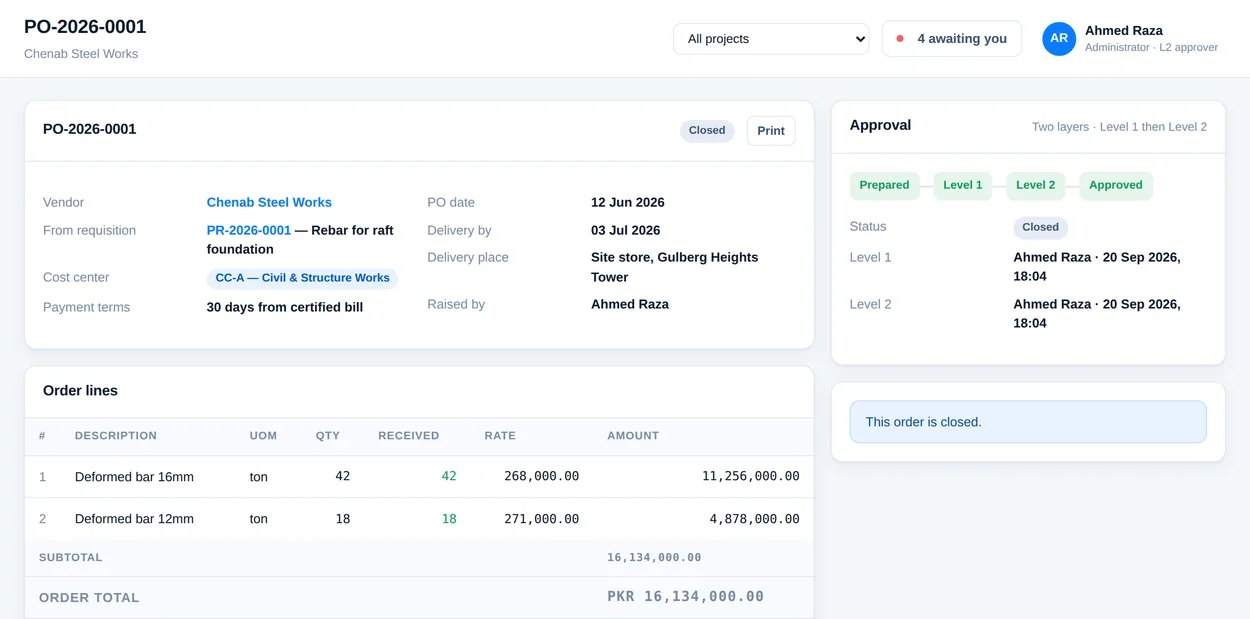The width and height of the screenshot is (1250, 619).
Task: Click the Closed status badge in Approval
Action: point(1040,227)
